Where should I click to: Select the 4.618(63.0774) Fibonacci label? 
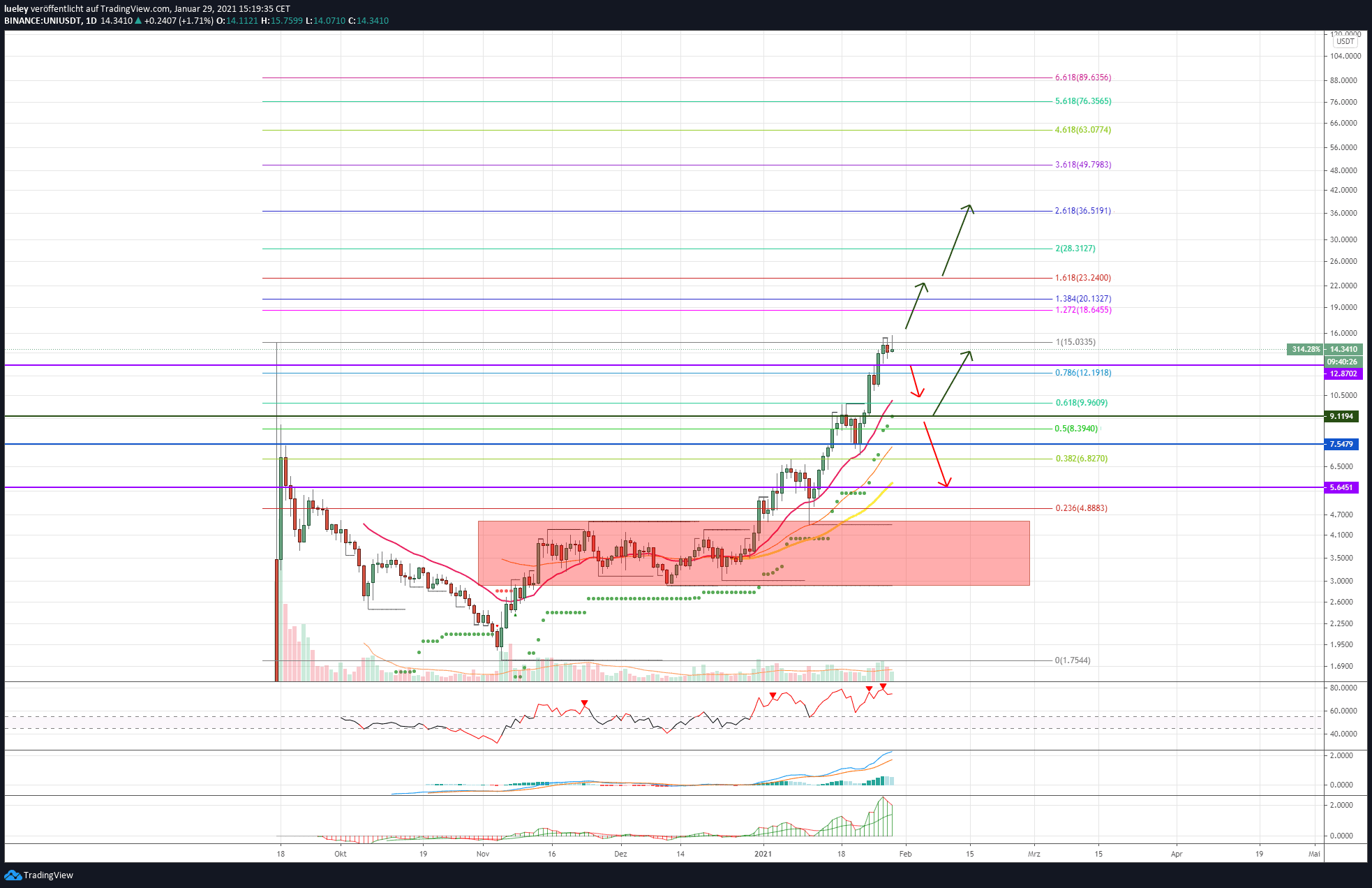tap(1083, 130)
